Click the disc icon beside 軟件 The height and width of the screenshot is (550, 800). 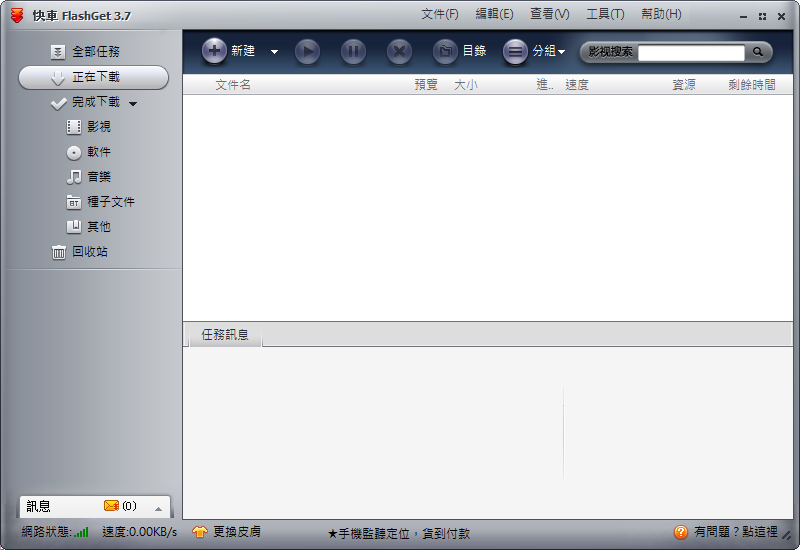click(74, 153)
